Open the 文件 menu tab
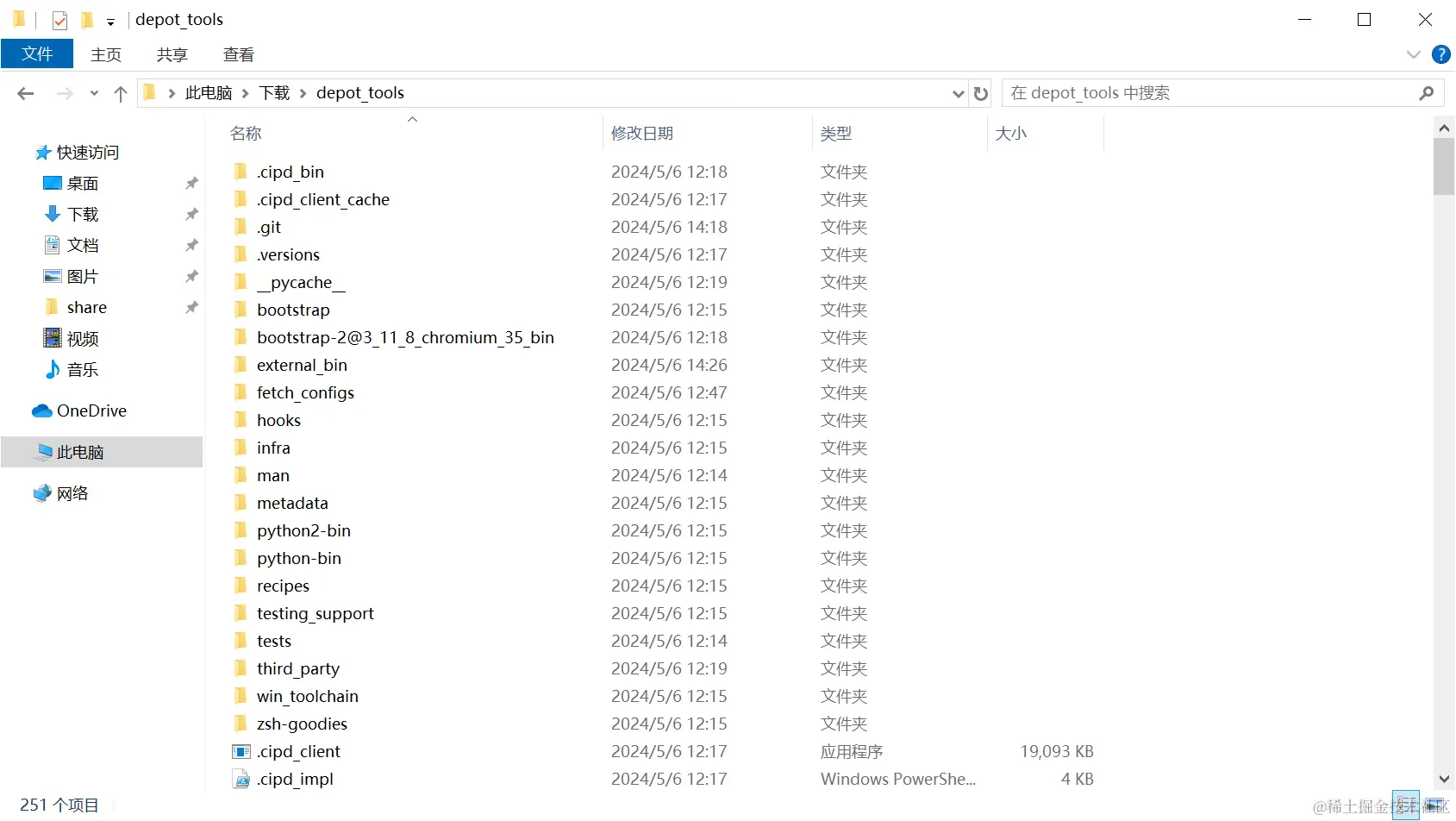1456x821 pixels. tap(37, 54)
